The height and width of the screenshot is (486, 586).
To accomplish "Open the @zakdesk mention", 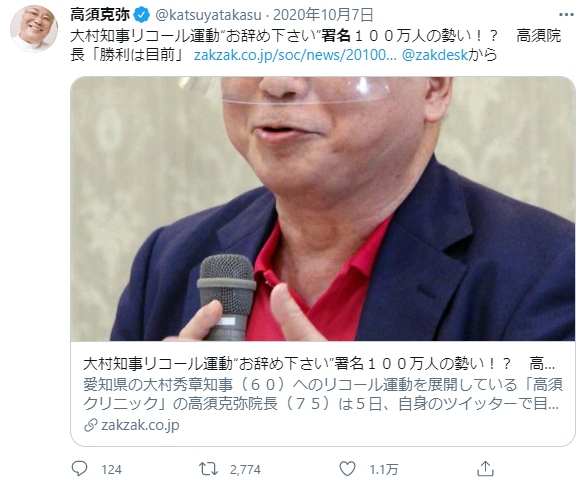I will (x=435, y=55).
